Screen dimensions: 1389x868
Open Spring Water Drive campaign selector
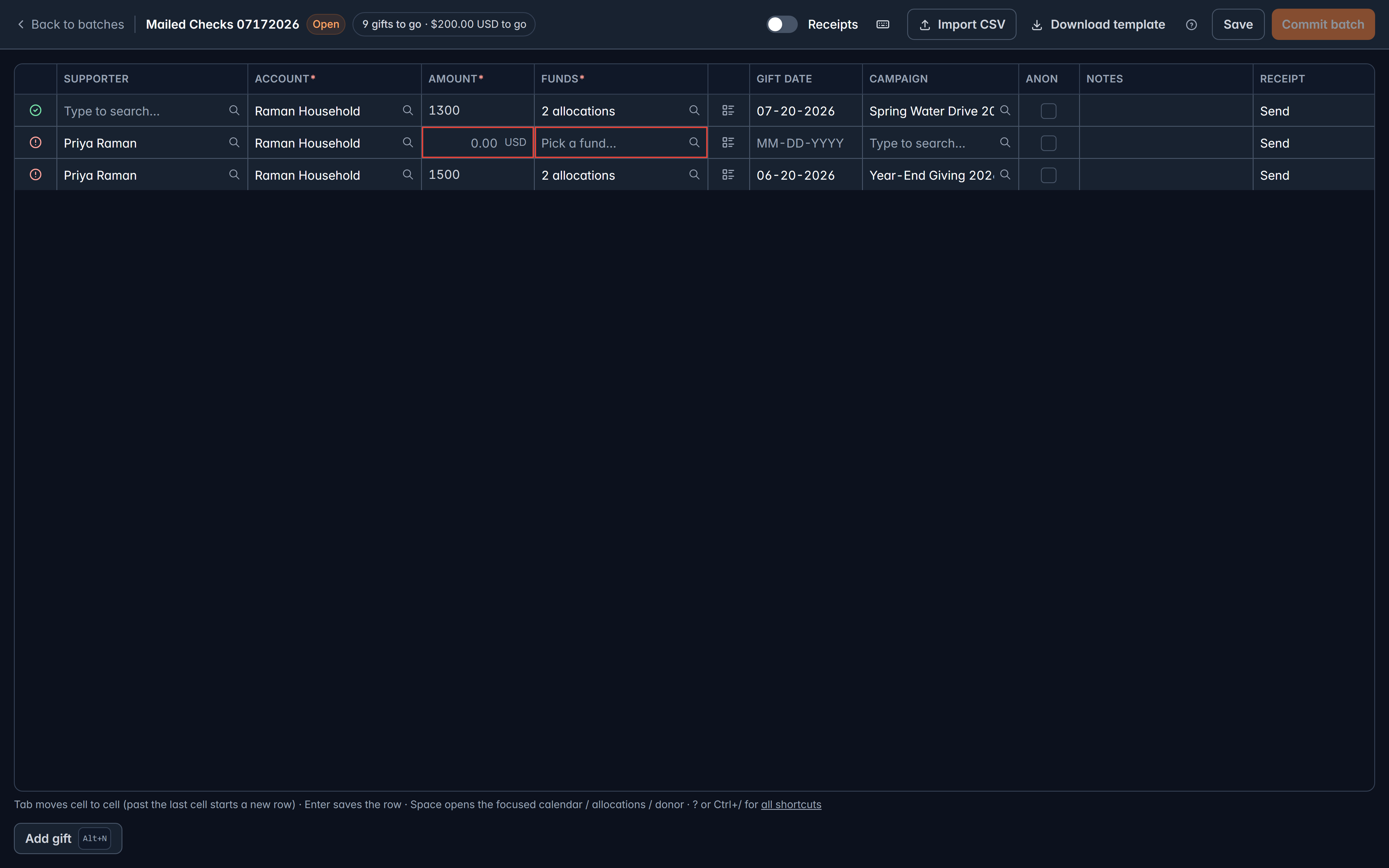pos(940,110)
